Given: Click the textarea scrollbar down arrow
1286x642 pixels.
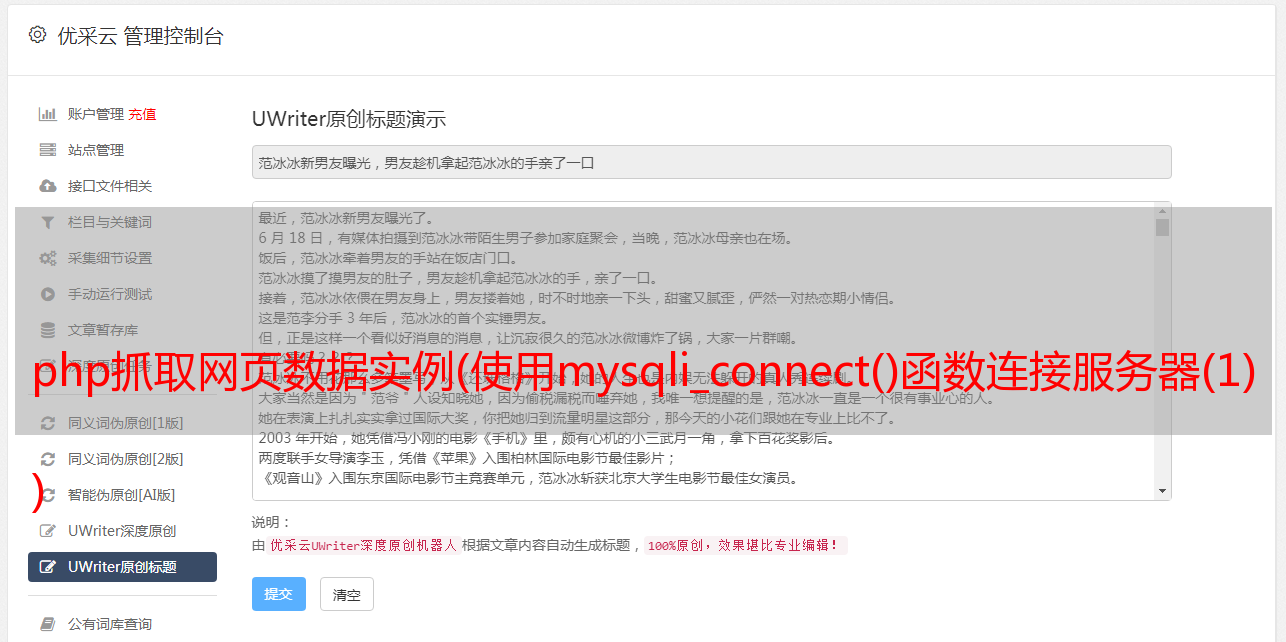Looking at the screenshot, I should pyautogui.click(x=1162, y=491).
